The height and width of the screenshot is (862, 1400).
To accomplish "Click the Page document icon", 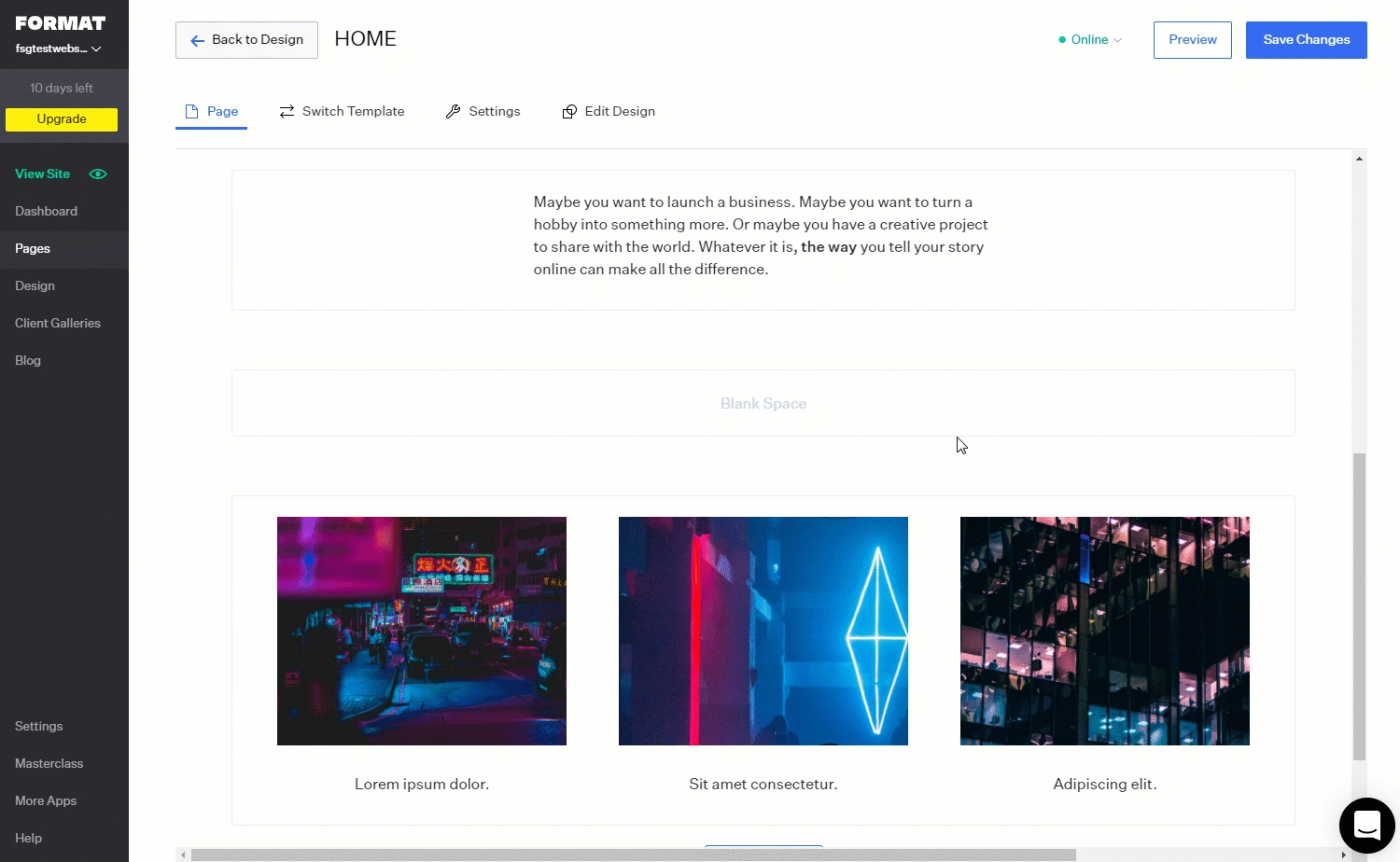I will click(190, 111).
